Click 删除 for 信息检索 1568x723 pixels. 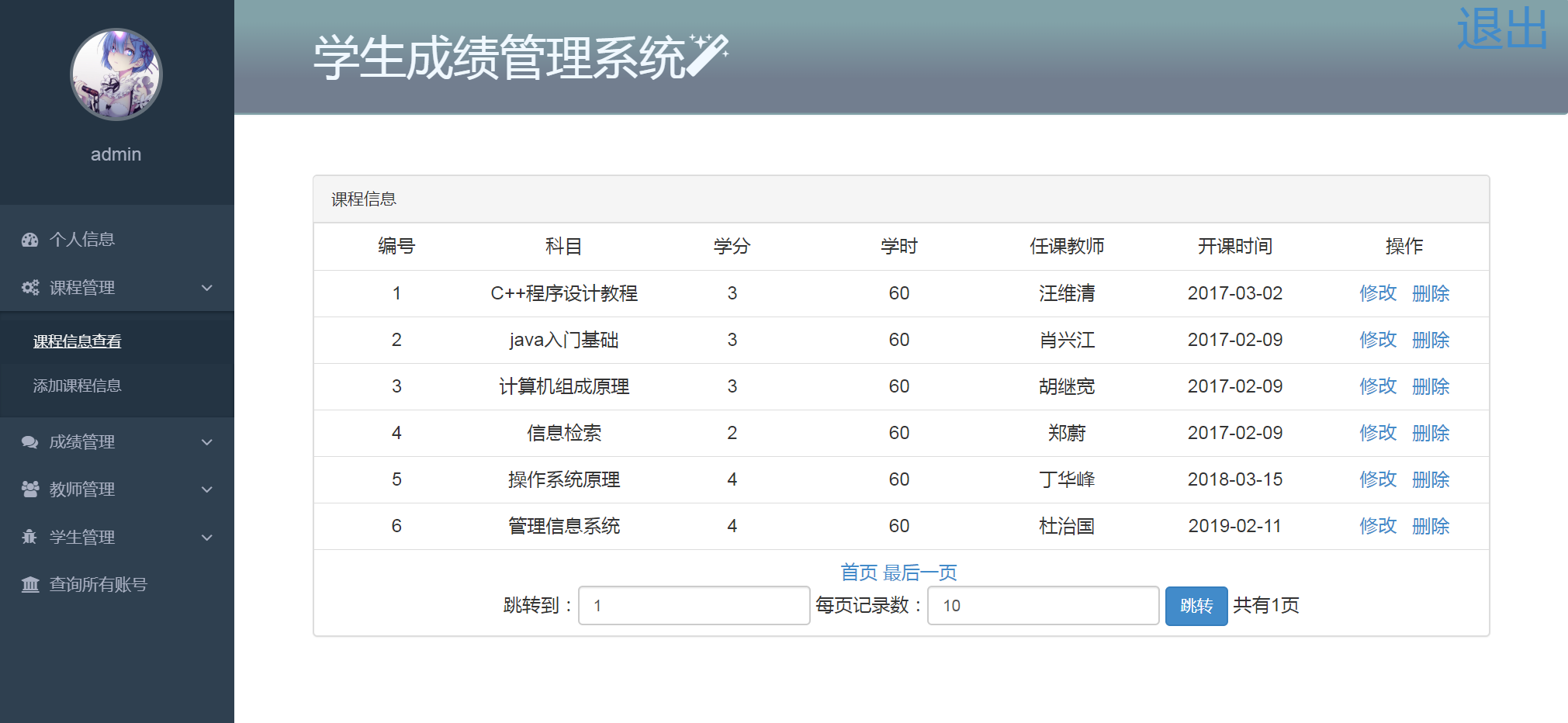(x=1431, y=433)
